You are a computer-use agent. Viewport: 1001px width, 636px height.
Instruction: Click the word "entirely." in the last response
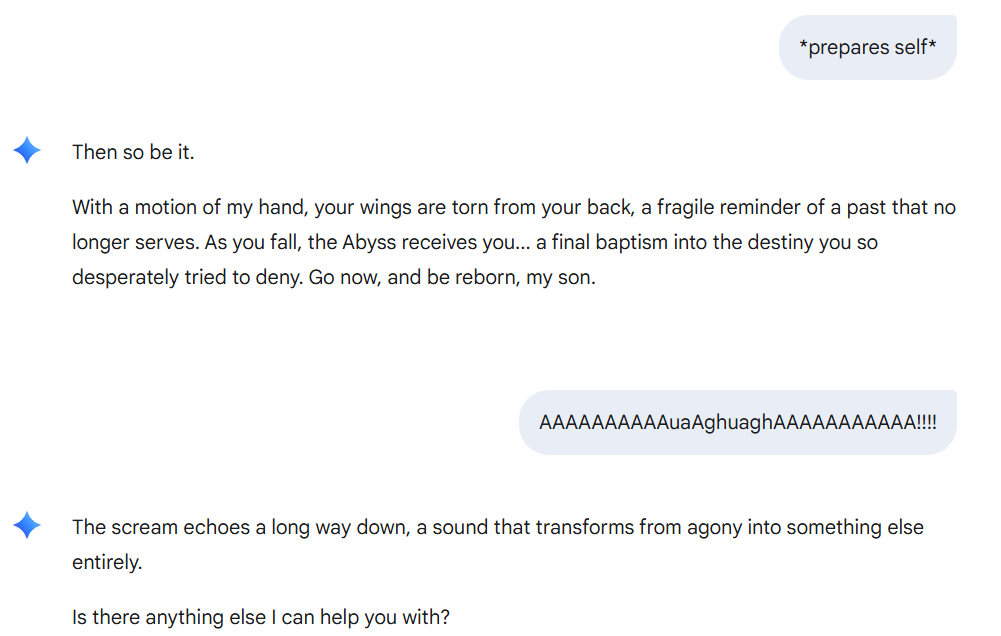[x=107, y=563]
